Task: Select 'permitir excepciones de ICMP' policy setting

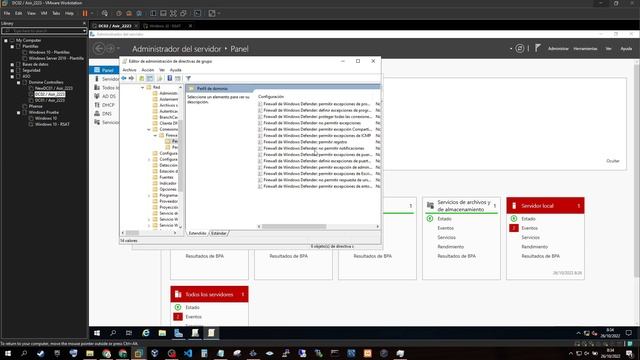Action: pos(317,136)
